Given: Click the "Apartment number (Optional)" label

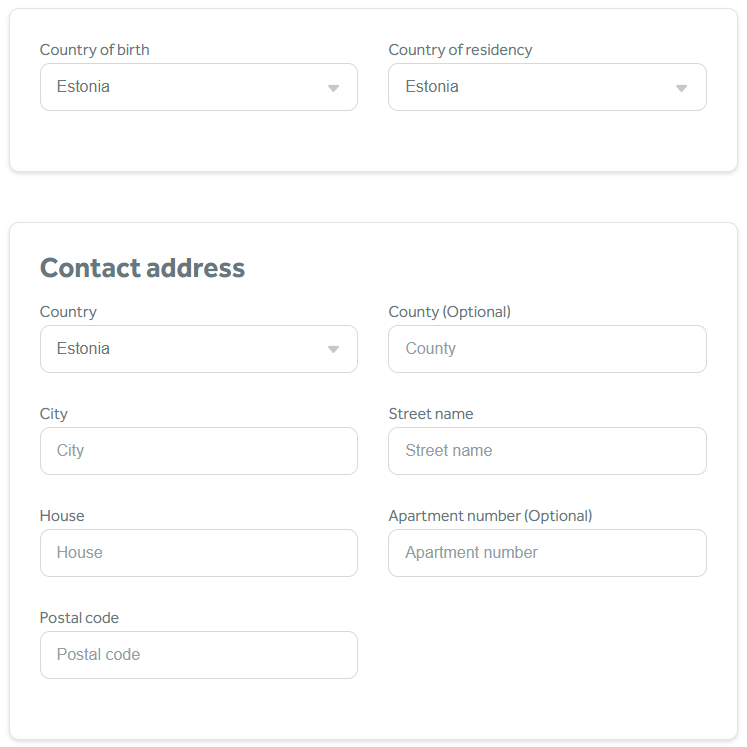Looking at the screenshot, I should point(490,516).
